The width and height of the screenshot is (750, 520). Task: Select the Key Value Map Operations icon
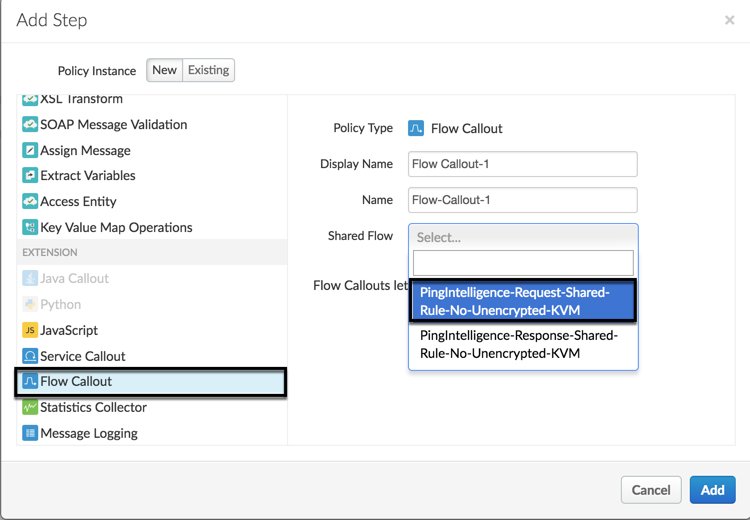coord(30,228)
